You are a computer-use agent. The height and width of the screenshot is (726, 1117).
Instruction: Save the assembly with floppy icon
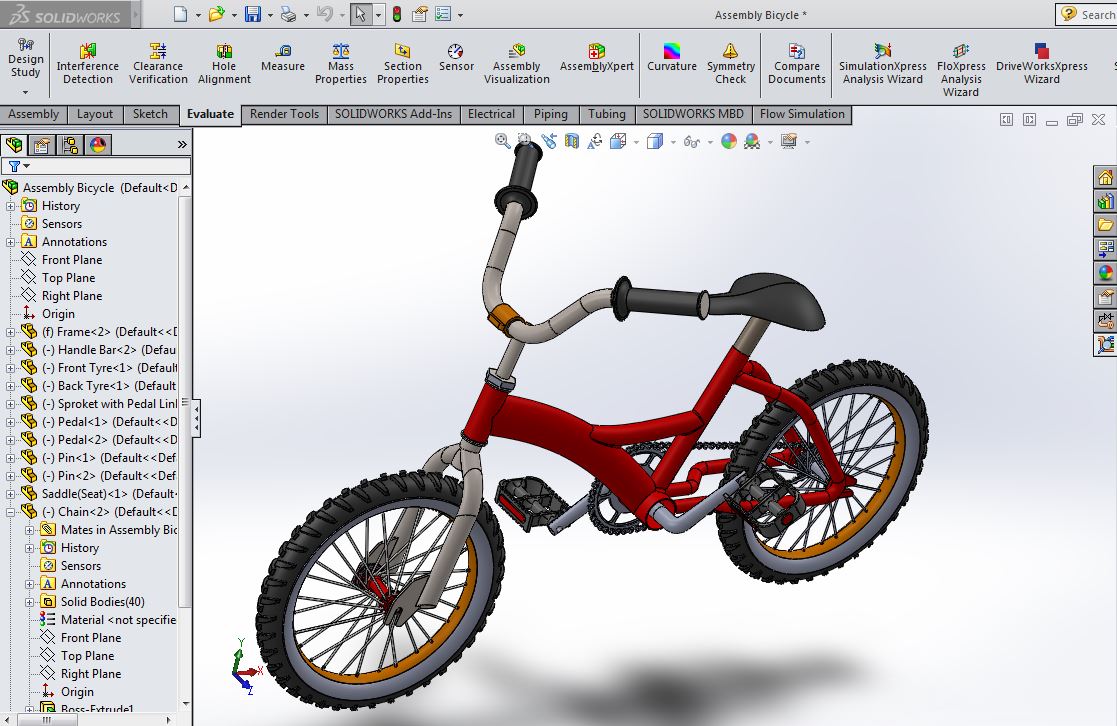coord(253,14)
